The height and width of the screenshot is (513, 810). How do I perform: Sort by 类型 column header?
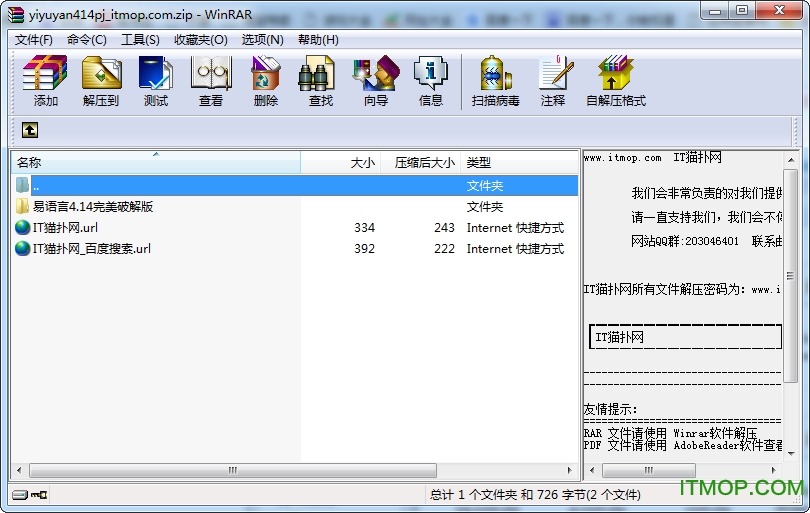[x=519, y=163]
